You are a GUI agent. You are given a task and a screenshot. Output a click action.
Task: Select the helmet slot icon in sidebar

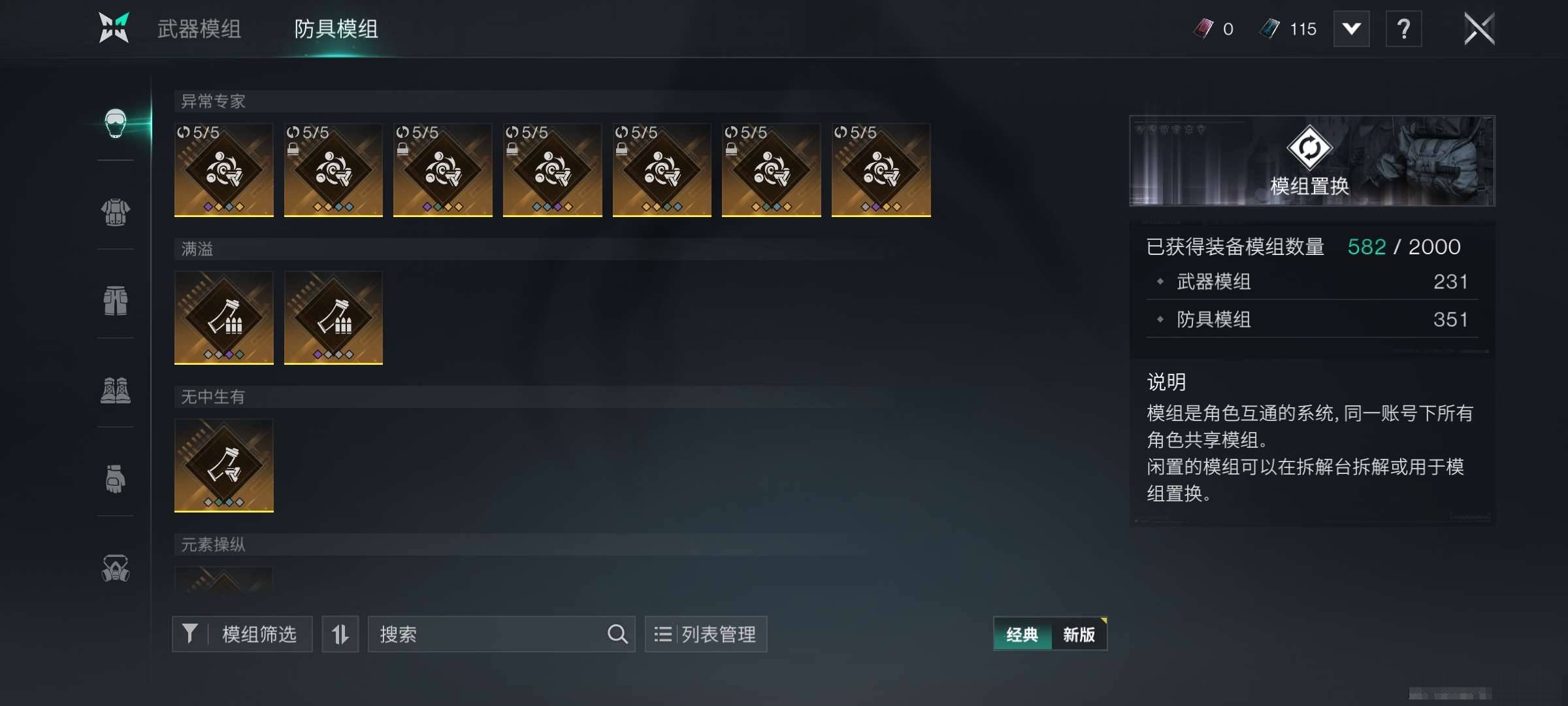[116, 123]
